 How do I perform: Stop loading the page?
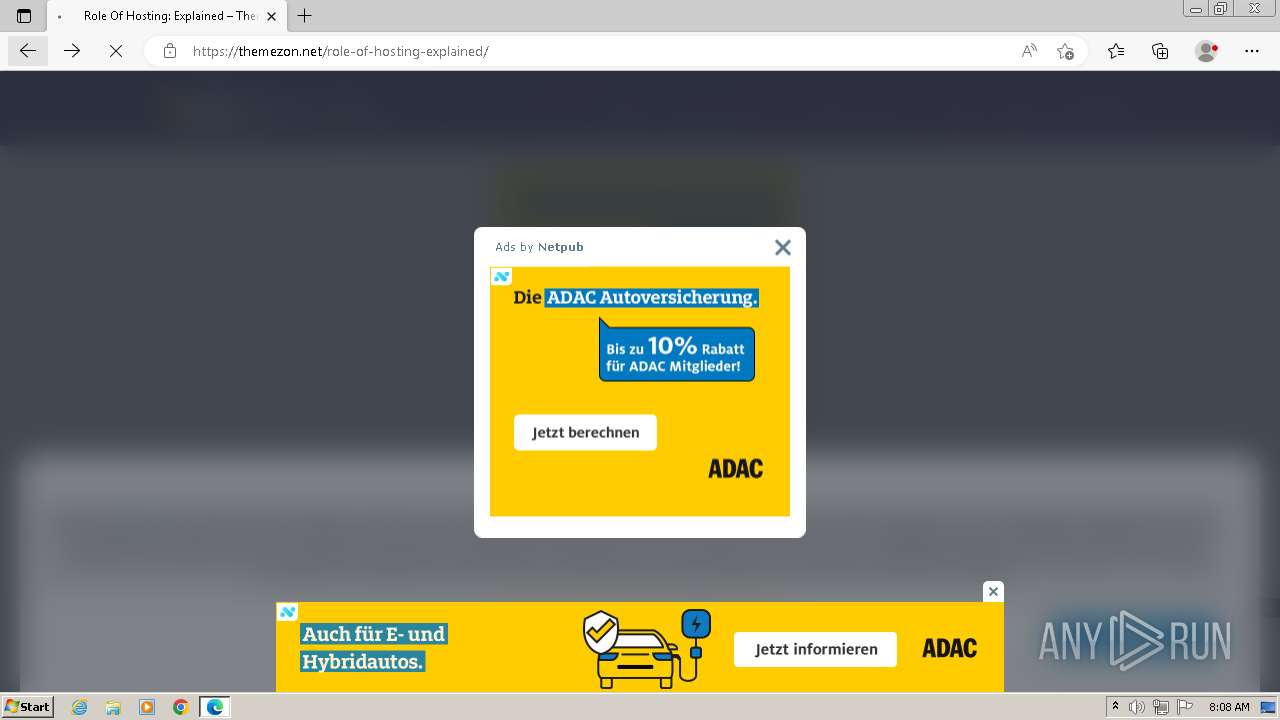(116, 51)
